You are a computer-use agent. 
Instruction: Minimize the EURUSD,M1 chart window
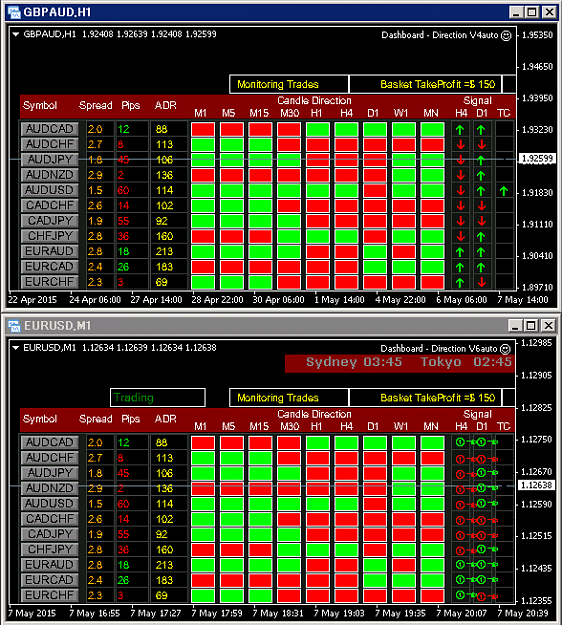pos(515,326)
